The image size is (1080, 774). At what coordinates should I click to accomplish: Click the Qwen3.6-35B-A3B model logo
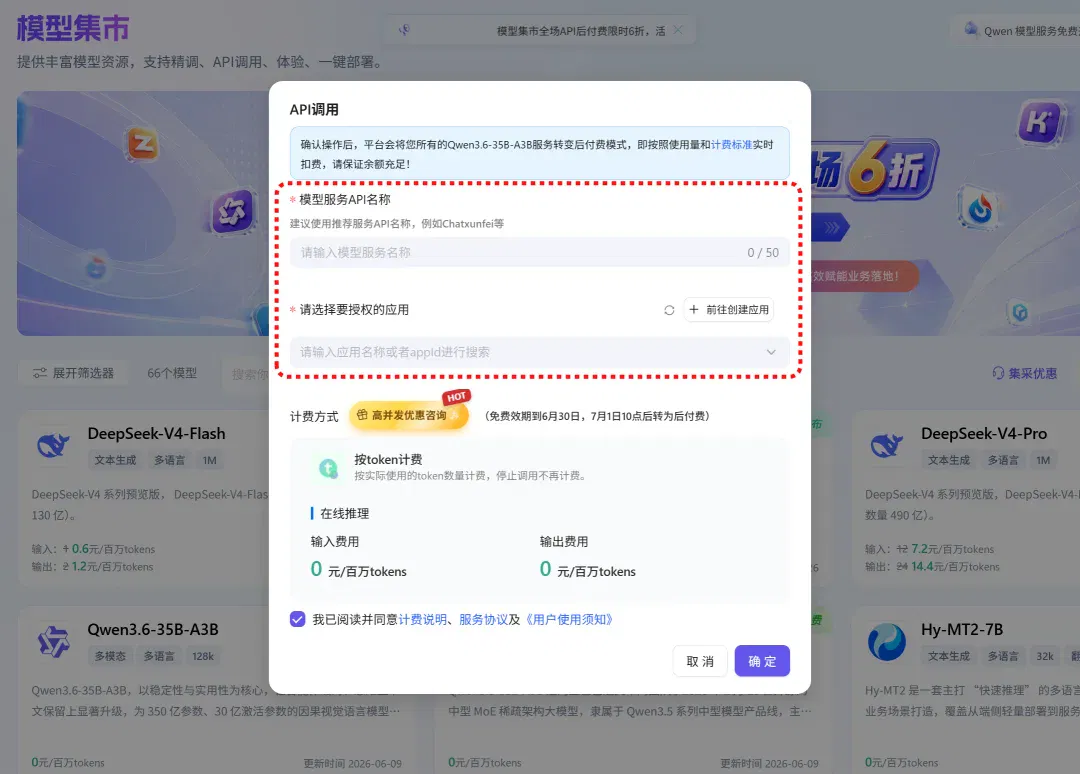(53, 642)
